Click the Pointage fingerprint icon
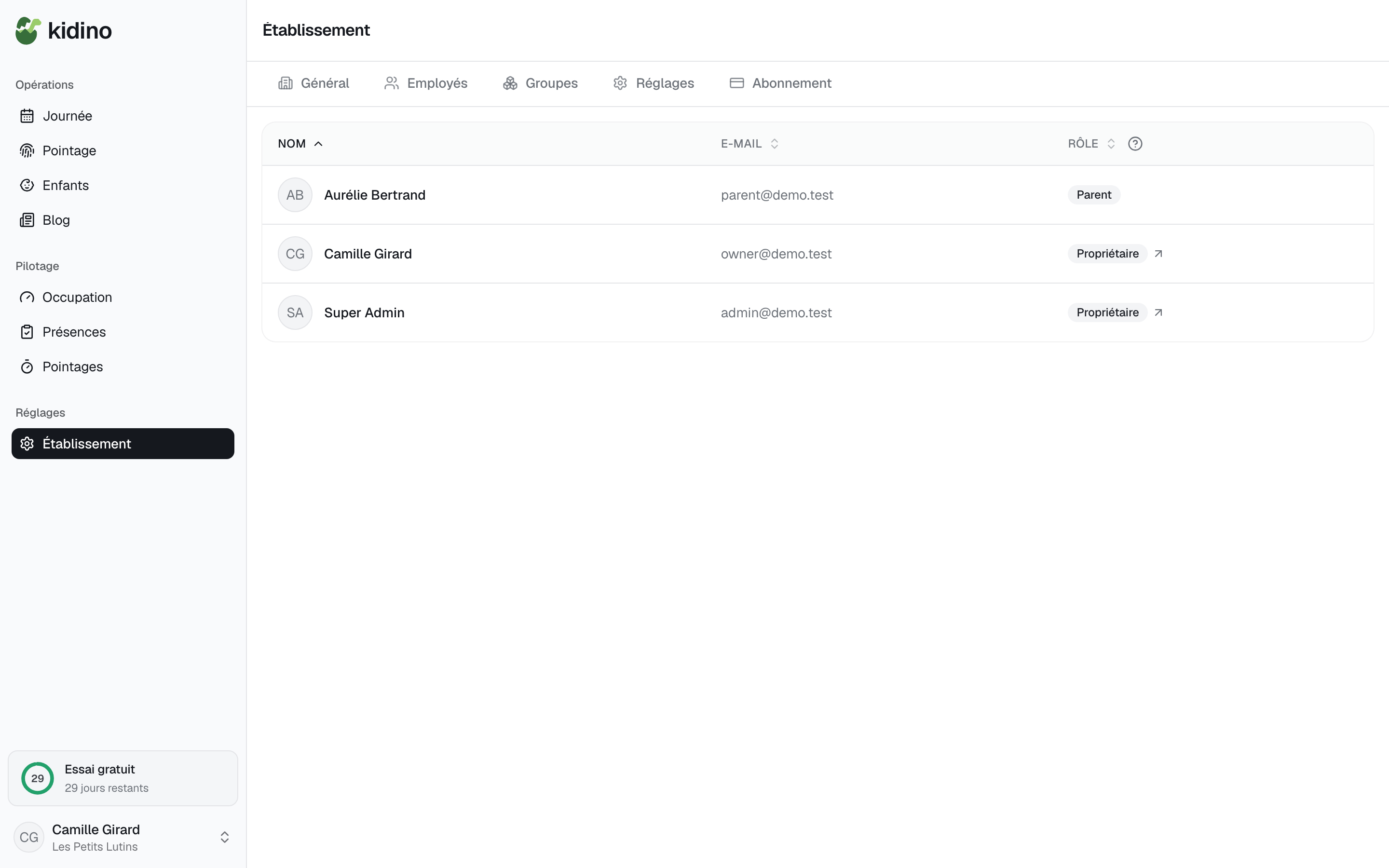Screen dimensions: 1389x868 27,150
